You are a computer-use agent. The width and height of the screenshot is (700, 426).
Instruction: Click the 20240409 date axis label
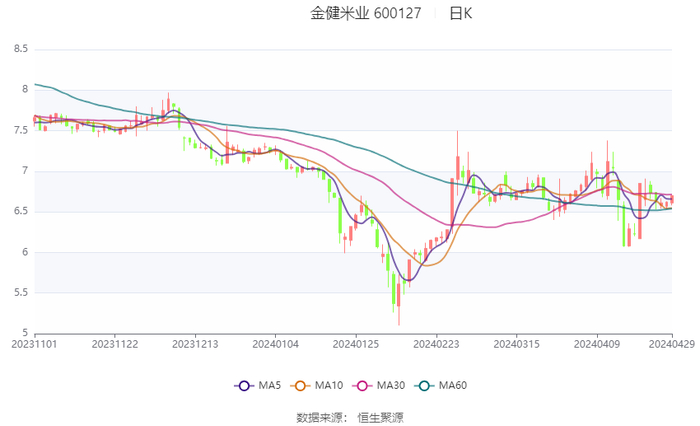point(596,344)
